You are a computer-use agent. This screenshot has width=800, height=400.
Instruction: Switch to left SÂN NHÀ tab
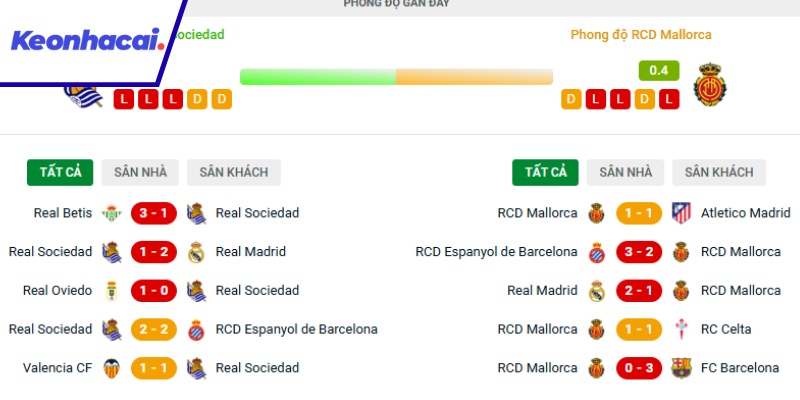140,172
